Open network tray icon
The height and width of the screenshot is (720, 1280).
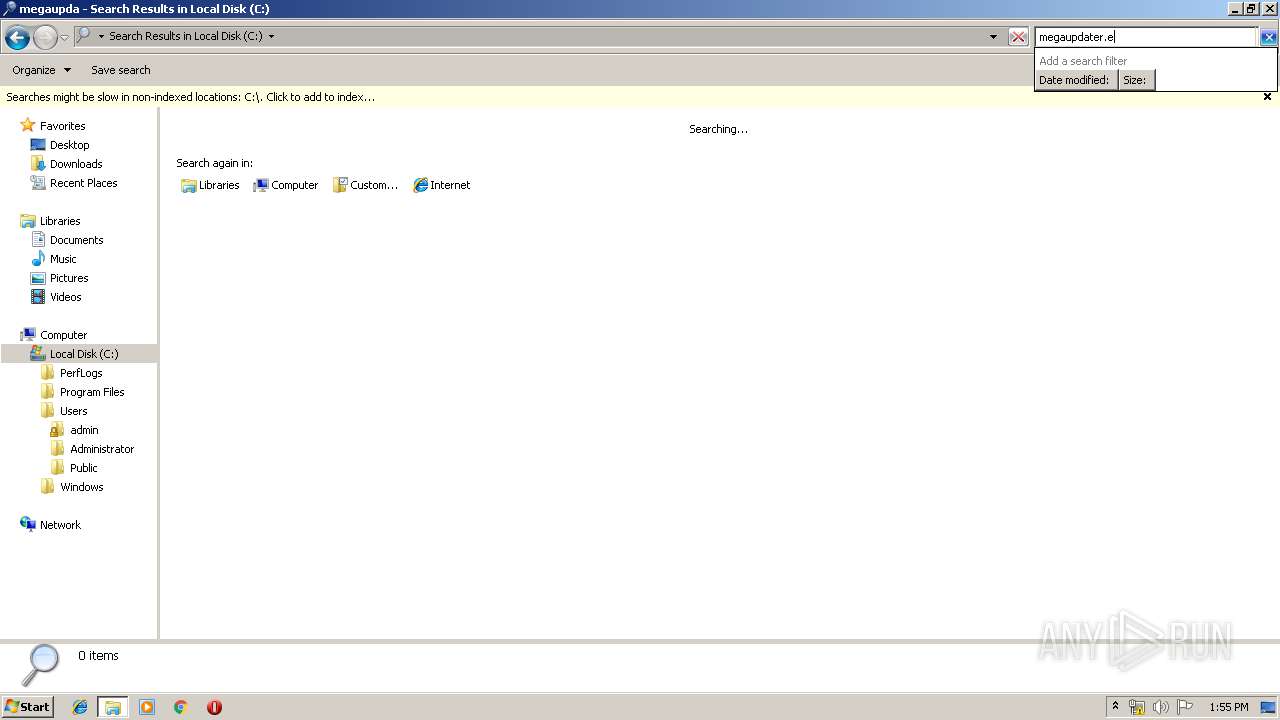1137,707
